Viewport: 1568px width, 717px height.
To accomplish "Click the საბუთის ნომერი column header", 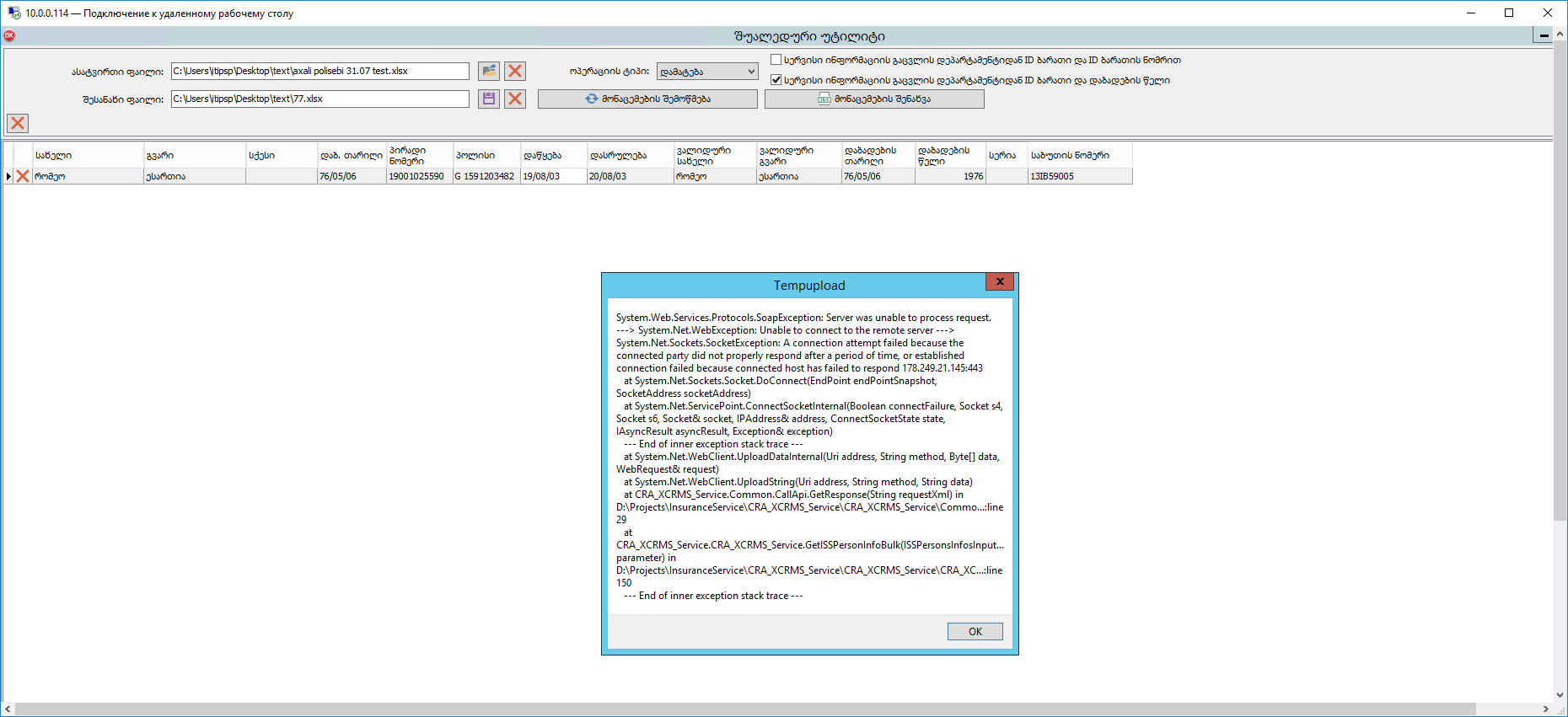I will [1079, 156].
